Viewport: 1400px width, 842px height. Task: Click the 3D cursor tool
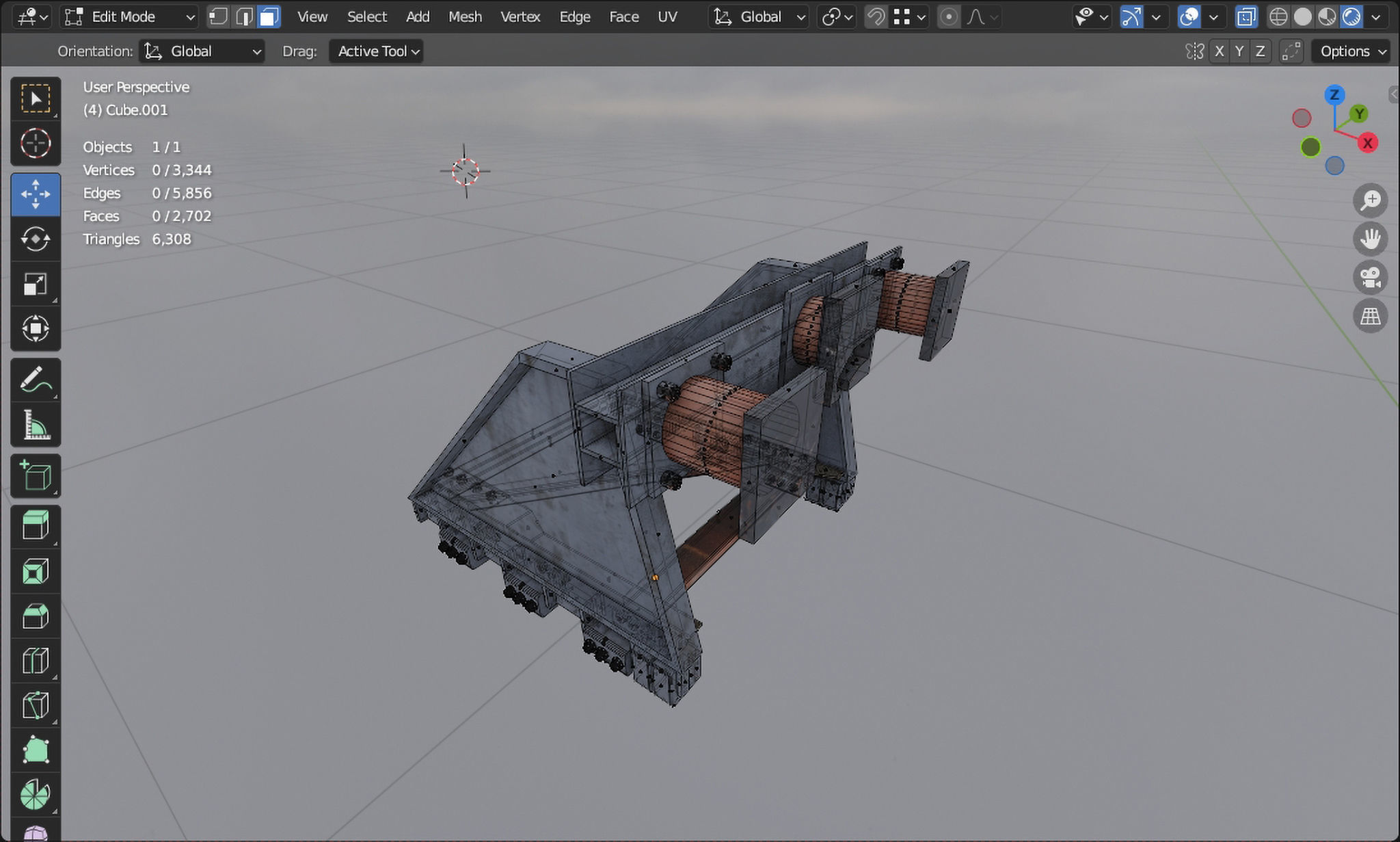tap(36, 144)
